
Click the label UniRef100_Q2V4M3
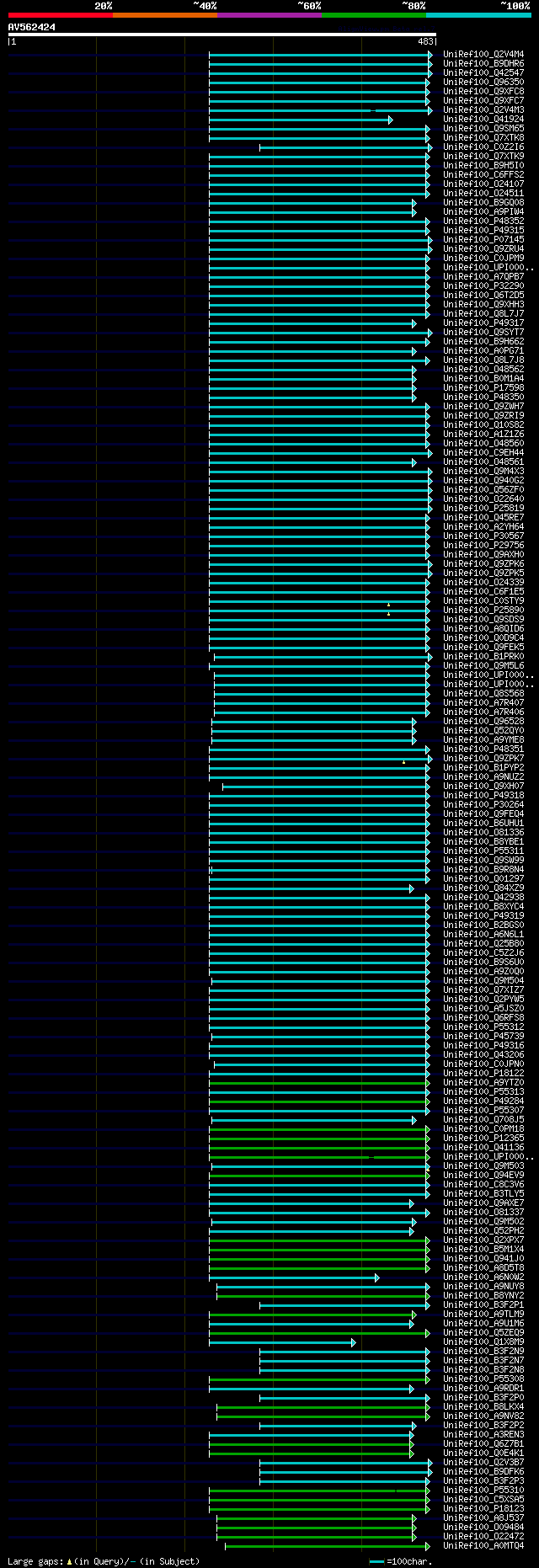tap(483, 110)
